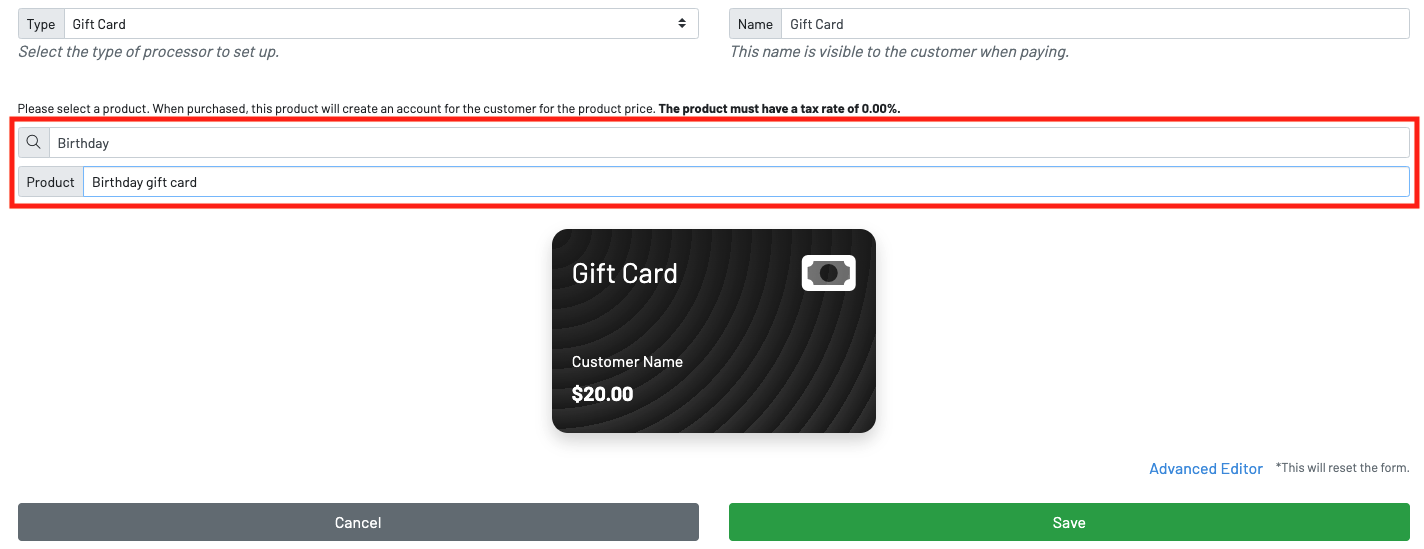This screenshot has height=549, width=1424.
Task: Click Customer Name text on the card
Action: tap(627, 362)
